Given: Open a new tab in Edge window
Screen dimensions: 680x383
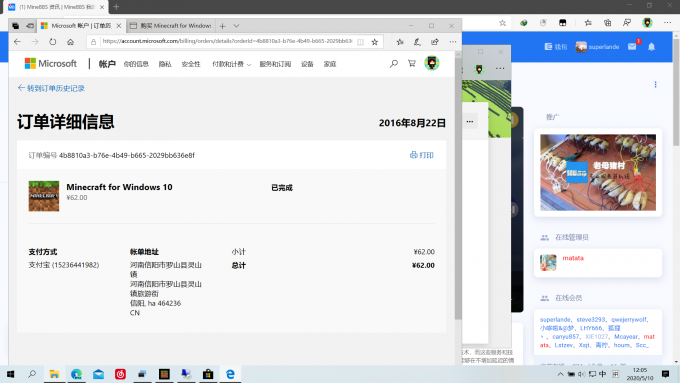Looking at the screenshot, I should click(x=222, y=26).
